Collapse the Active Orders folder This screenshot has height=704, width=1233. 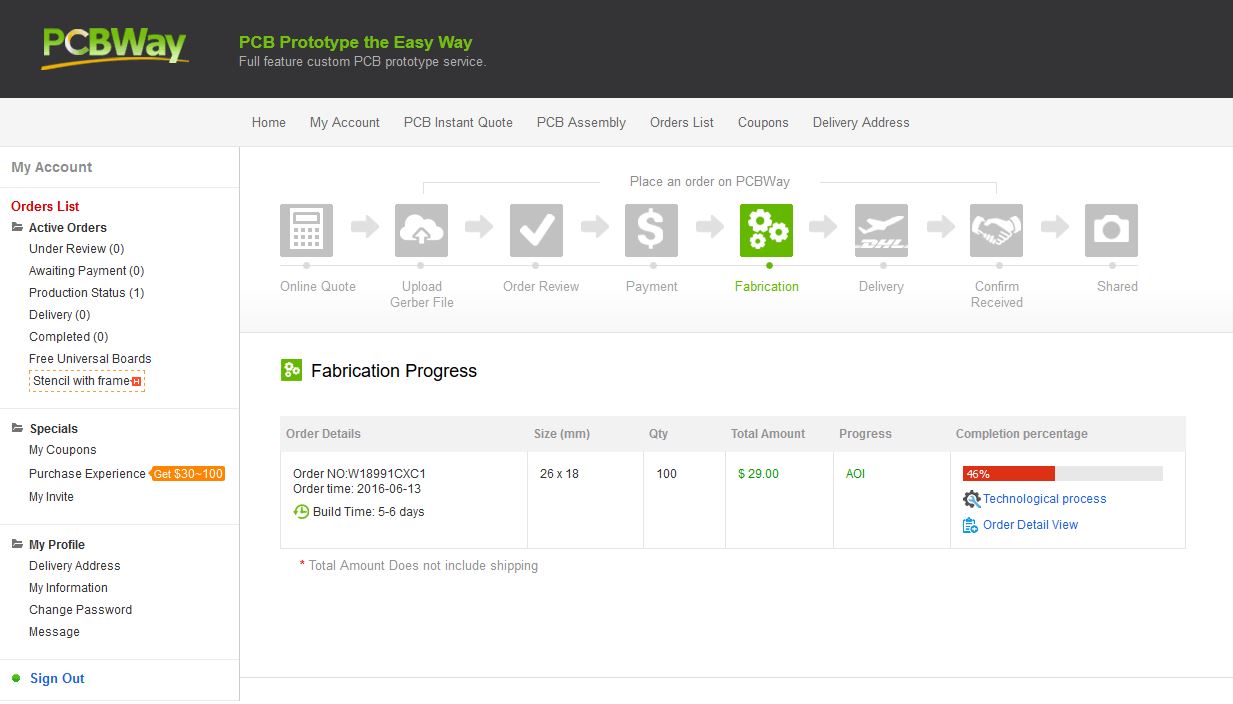point(18,228)
